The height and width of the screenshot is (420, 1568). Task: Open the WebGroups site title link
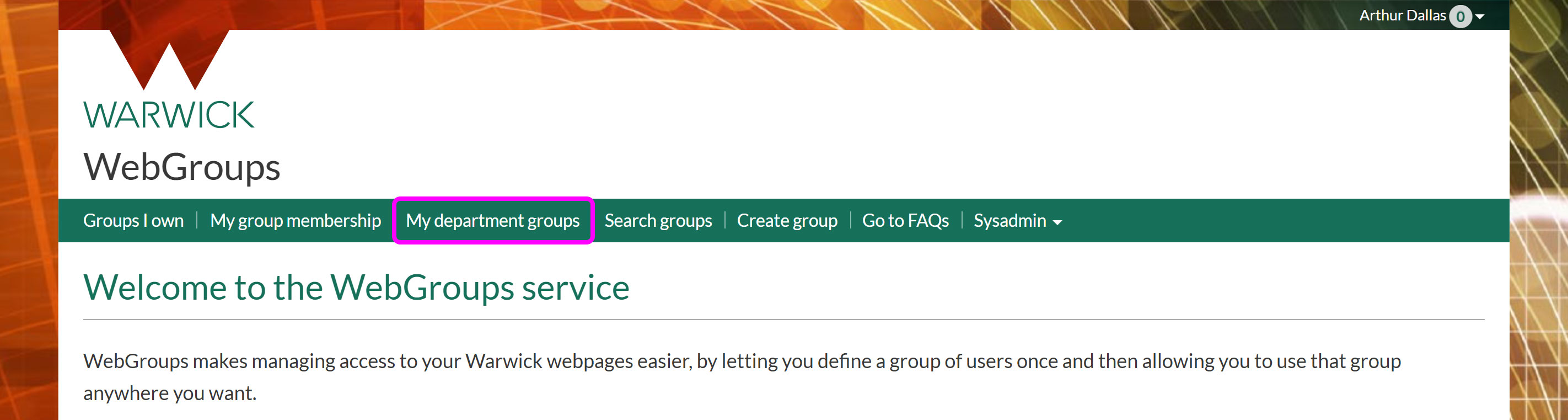[181, 167]
